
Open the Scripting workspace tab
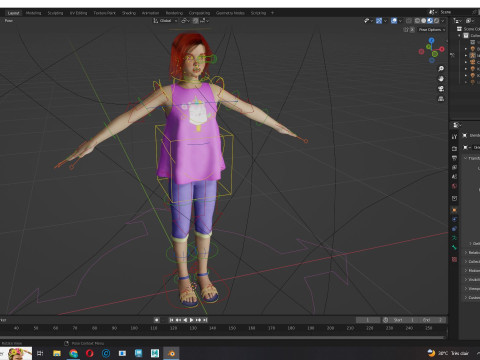coord(258,13)
